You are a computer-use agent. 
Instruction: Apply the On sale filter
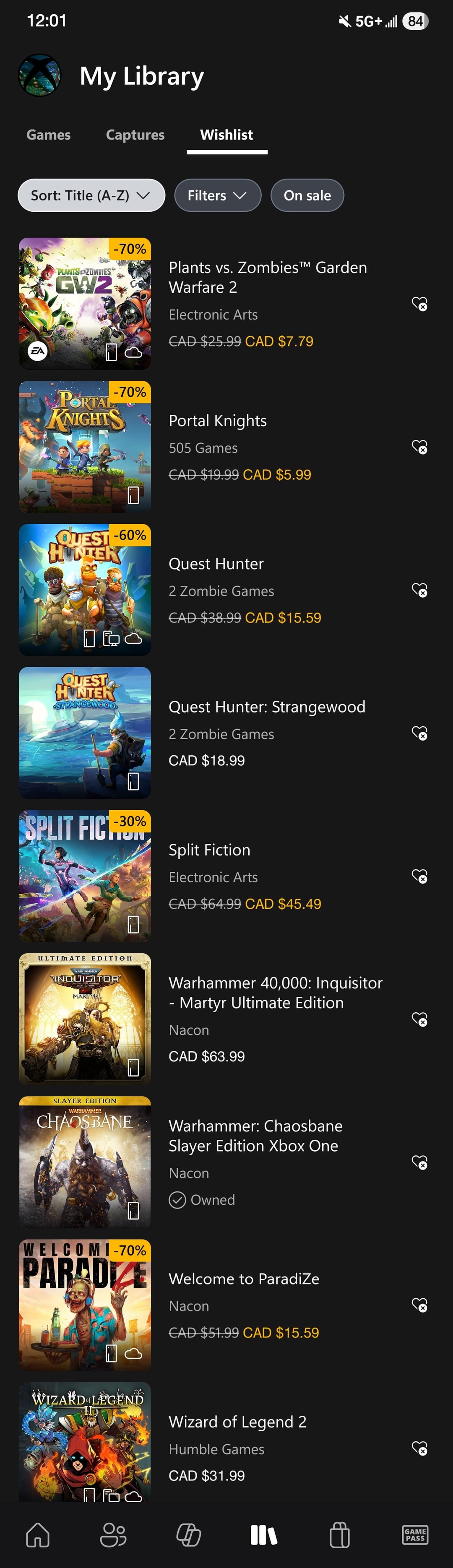point(307,195)
